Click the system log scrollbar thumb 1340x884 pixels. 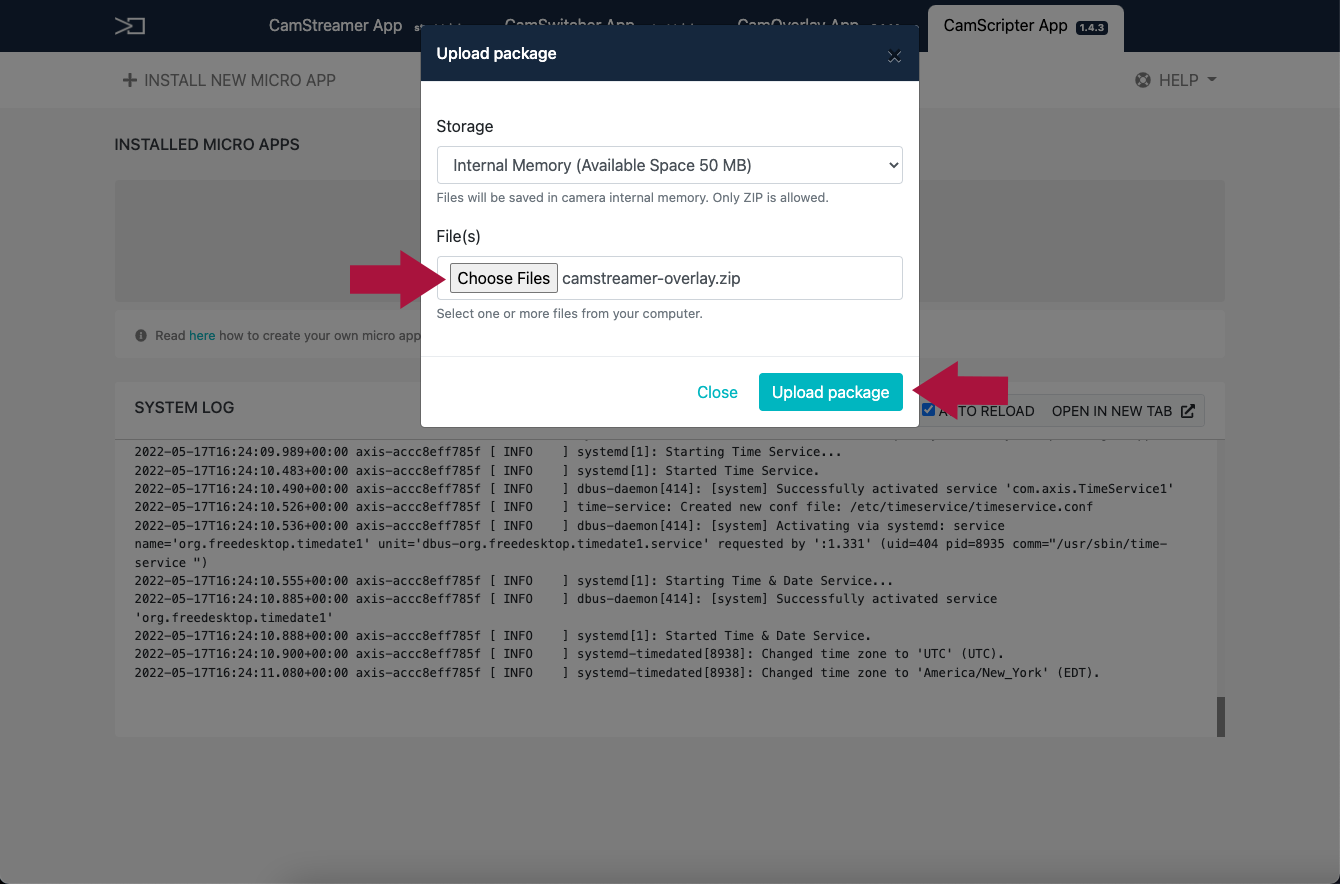[x=1220, y=717]
